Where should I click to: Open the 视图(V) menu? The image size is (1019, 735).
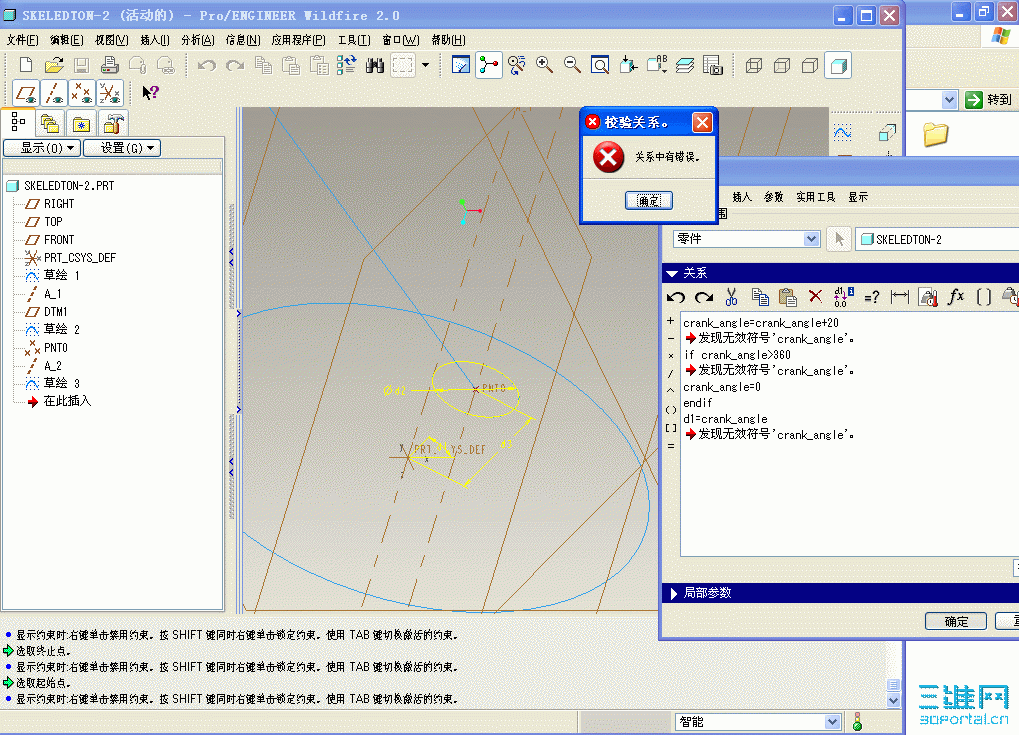tap(111, 40)
